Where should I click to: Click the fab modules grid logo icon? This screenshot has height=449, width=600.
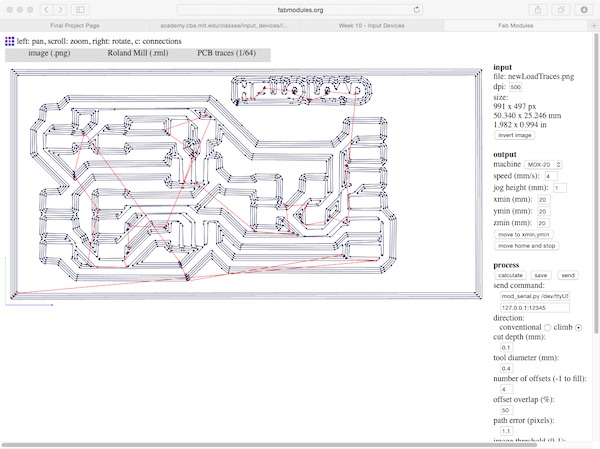tap(10, 41)
